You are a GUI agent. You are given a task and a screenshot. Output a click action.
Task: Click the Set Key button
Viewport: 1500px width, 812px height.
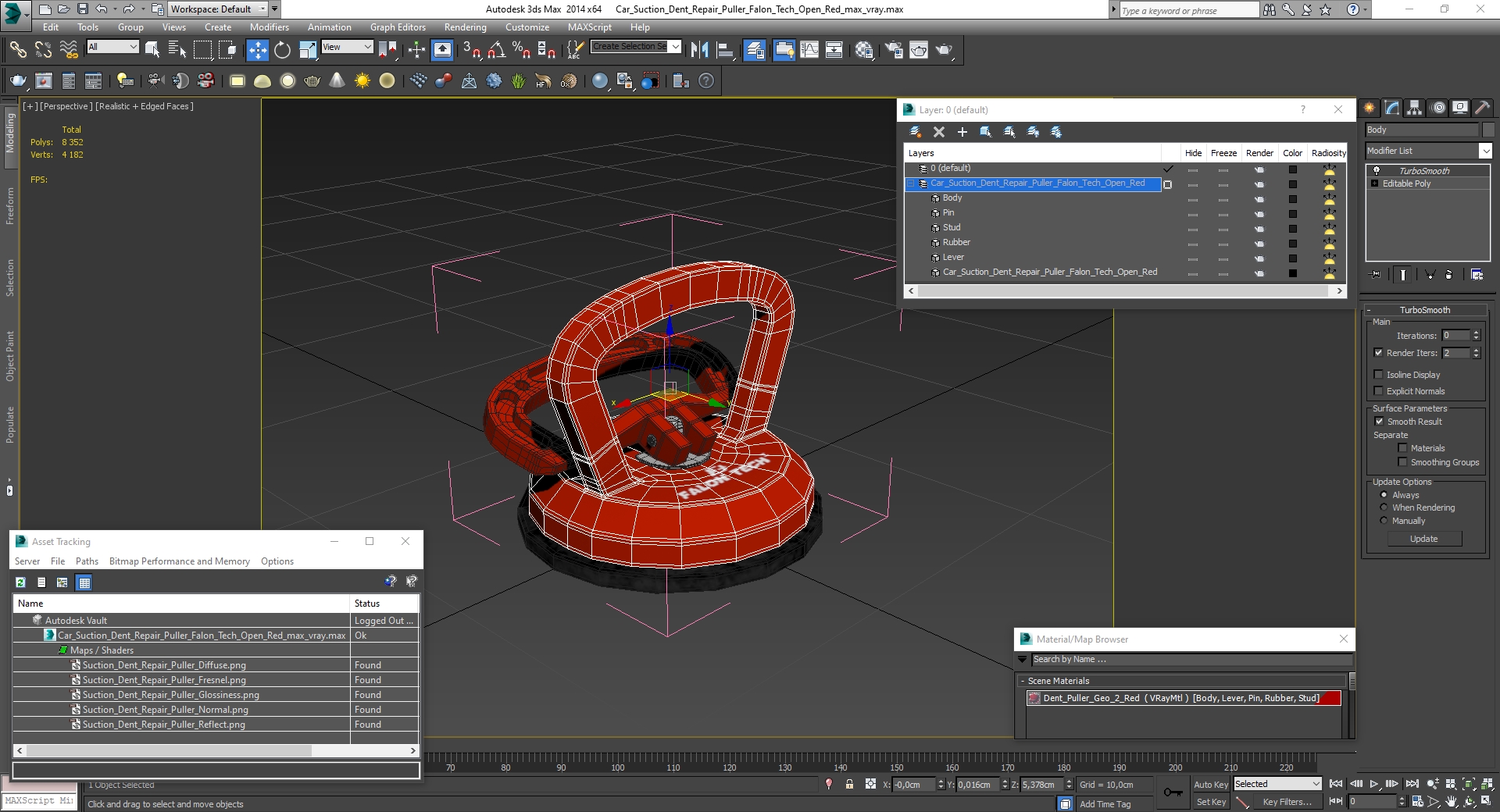tap(1211, 802)
